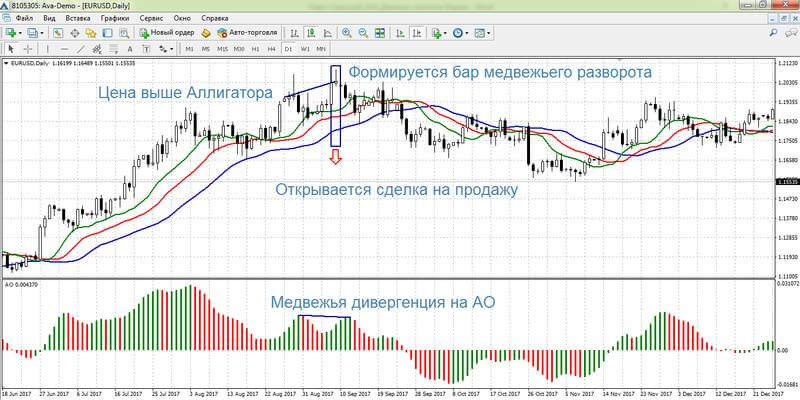Expand the periodicity clock dropdown

467,33
